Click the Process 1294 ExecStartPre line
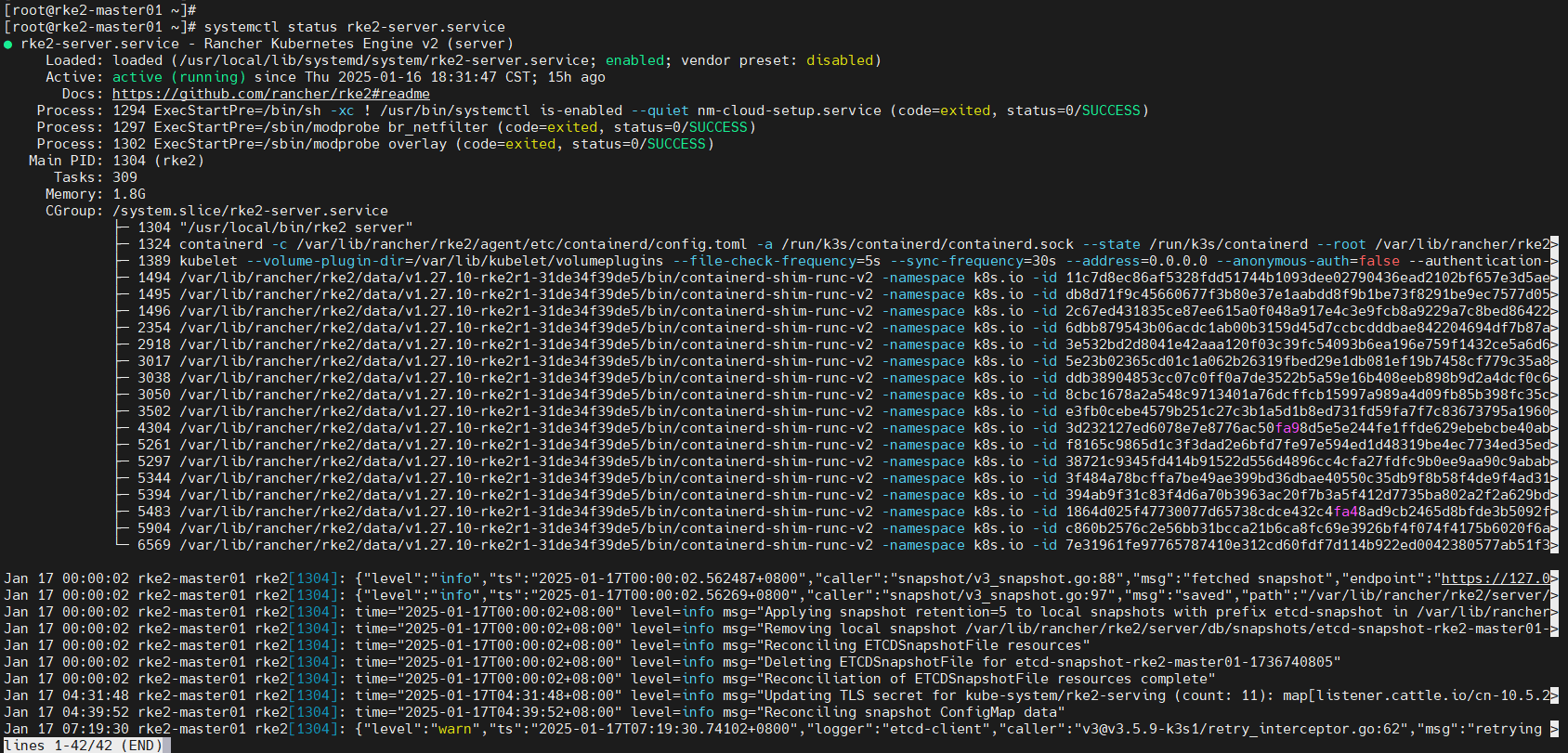1568x753 pixels. pyautogui.click(x=593, y=110)
